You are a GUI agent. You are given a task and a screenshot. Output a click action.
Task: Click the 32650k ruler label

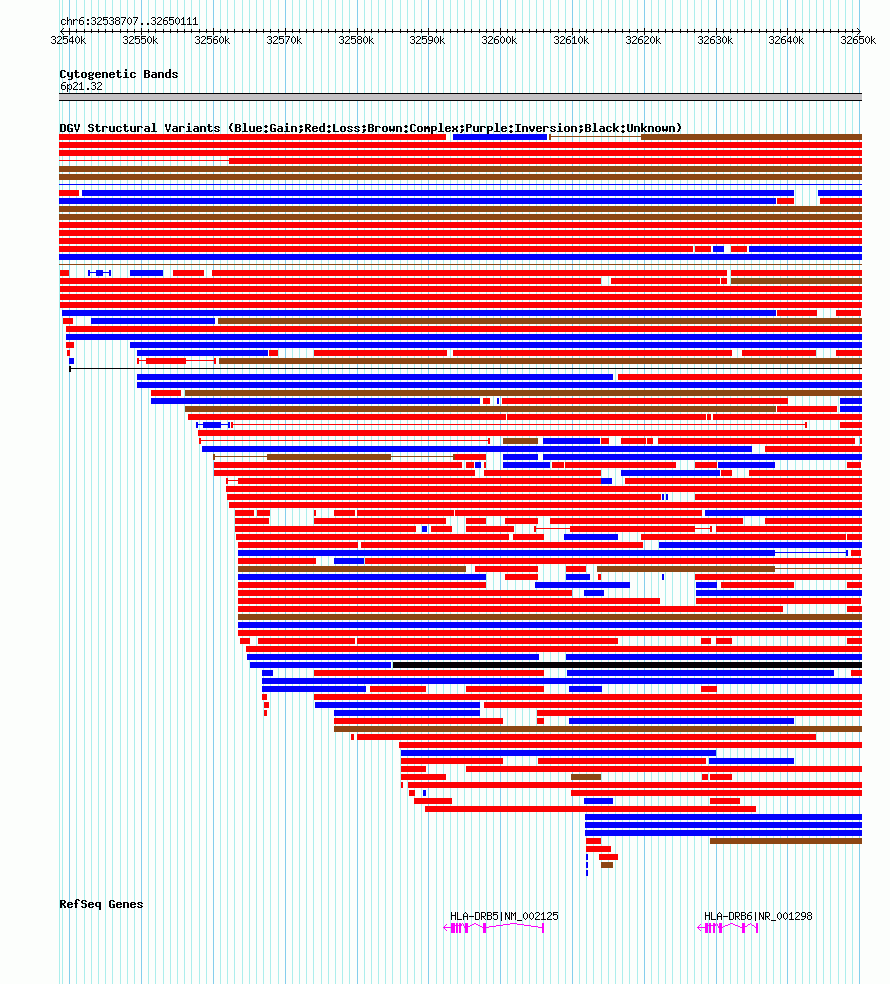tap(858, 40)
